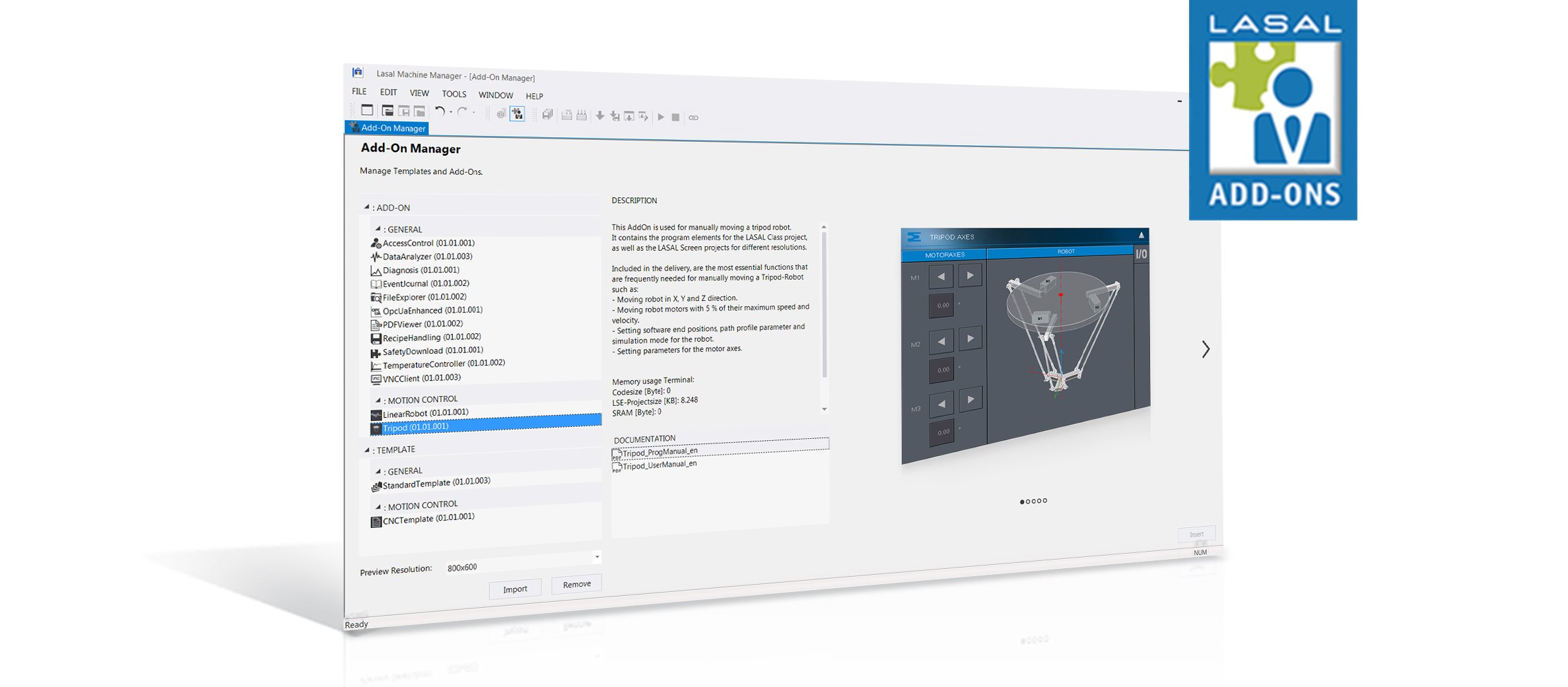
Task: Click the Undo arrow icon
Action: pos(439,112)
